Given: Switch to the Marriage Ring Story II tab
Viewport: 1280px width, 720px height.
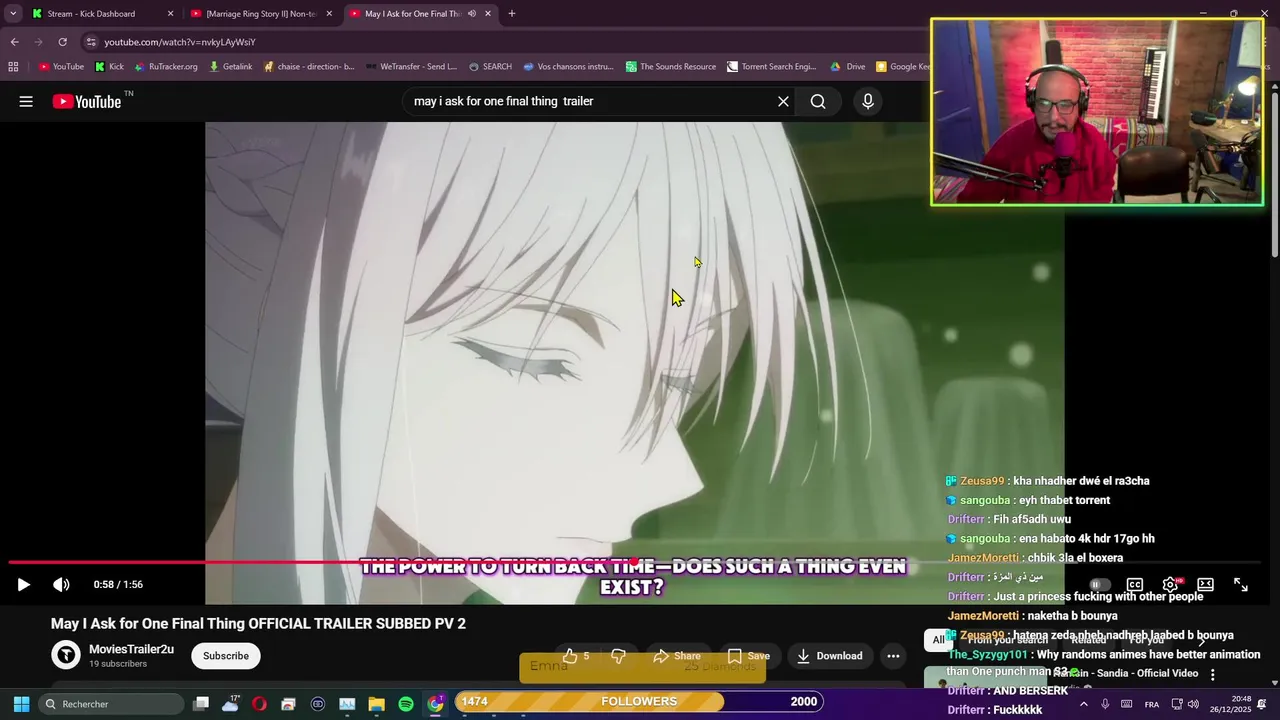Looking at the screenshot, I should (x=261, y=14).
